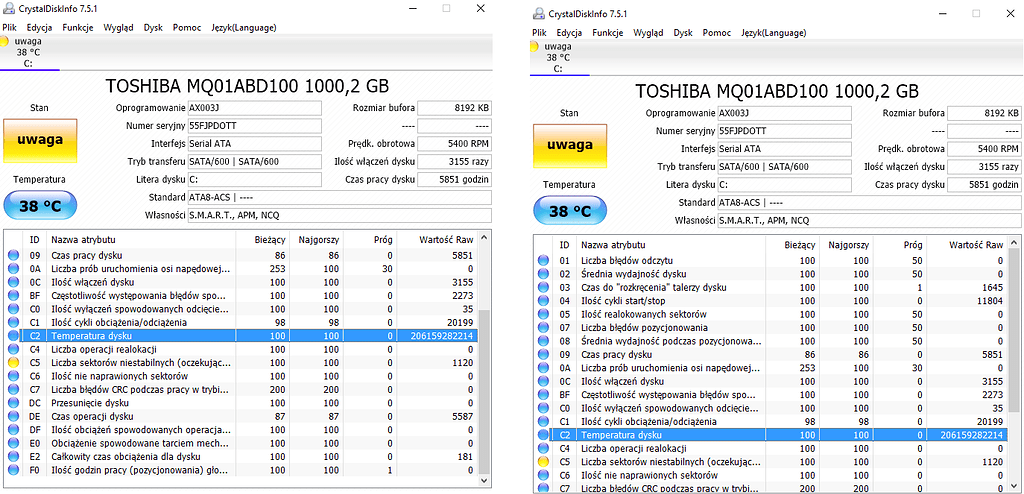Select Ilość nie naprawionych sektorów row, left window
This screenshot has height=494, width=1024.
coord(242,376)
